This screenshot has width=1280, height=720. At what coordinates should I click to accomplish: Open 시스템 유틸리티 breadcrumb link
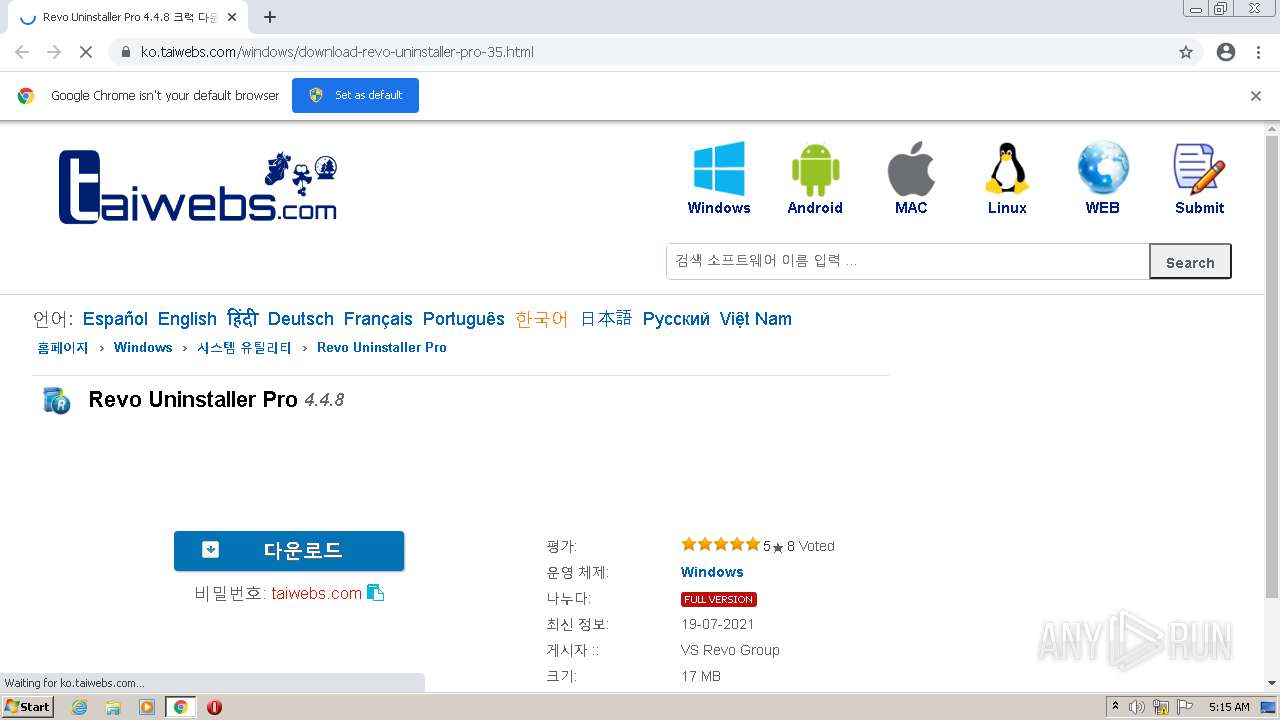(244, 348)
